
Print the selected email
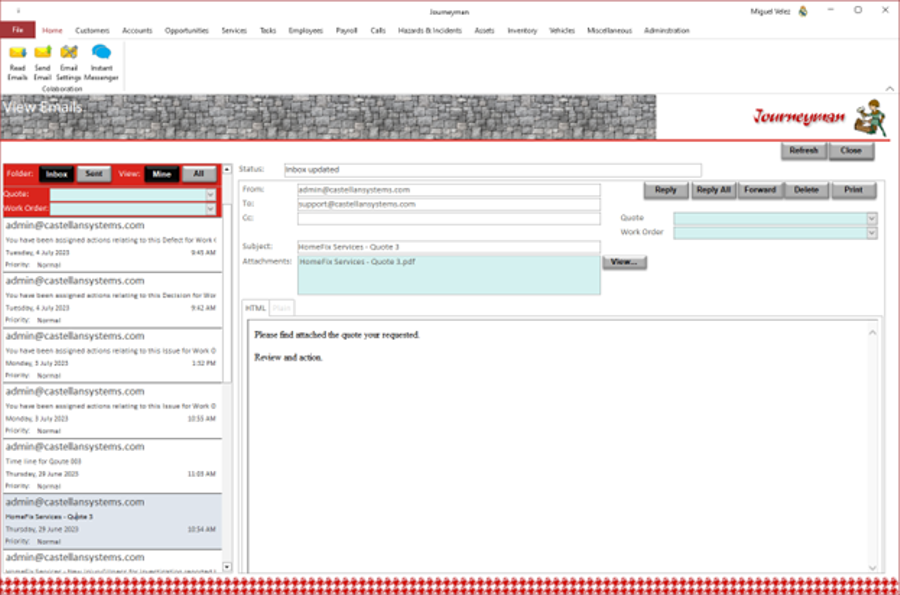[854, 190]
